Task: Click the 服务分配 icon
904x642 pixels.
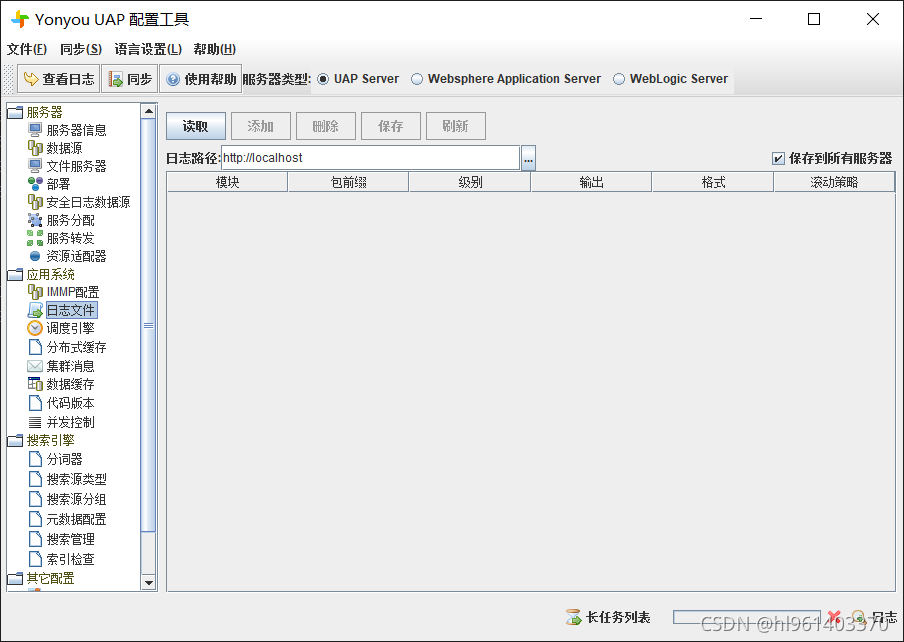Action: (35, 220)
